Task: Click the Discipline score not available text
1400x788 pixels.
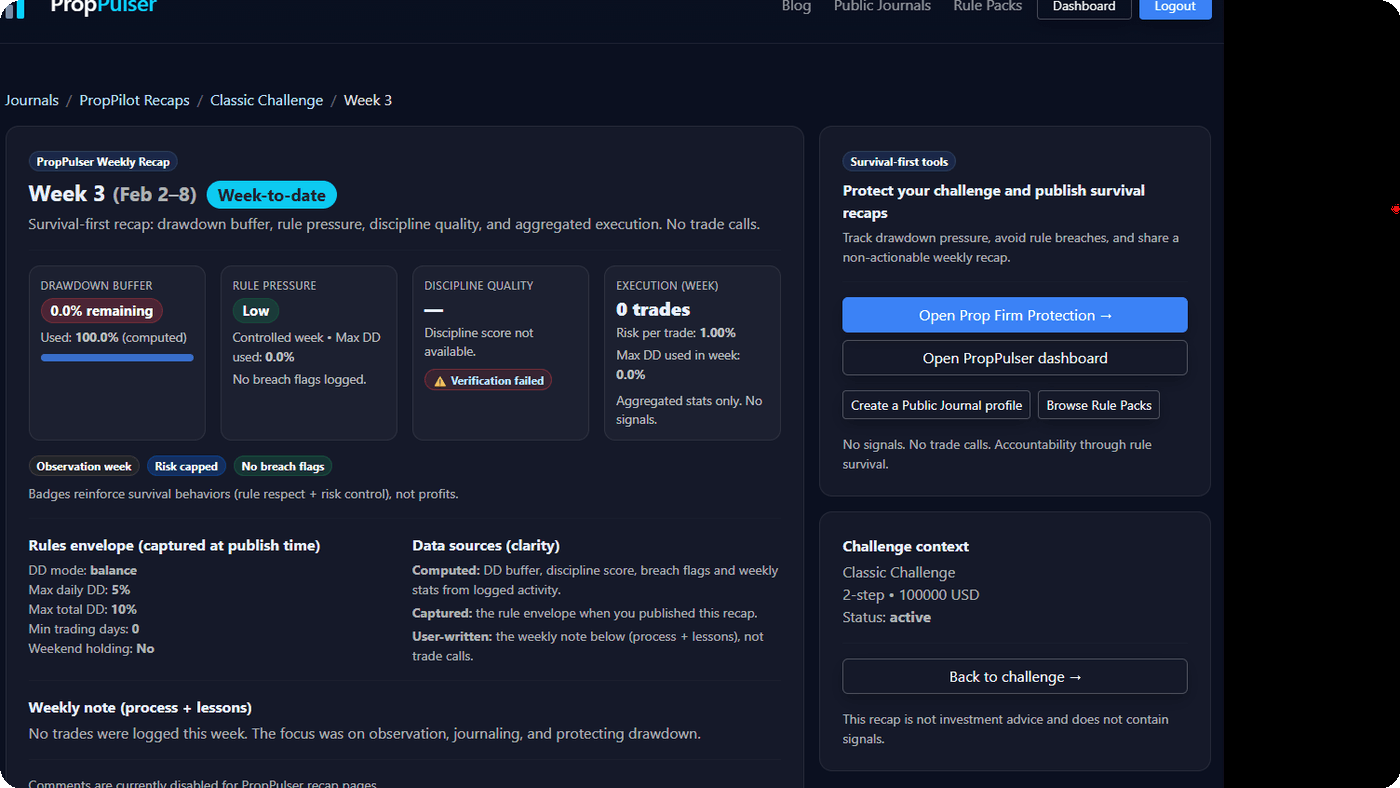Action: (480, 342)
